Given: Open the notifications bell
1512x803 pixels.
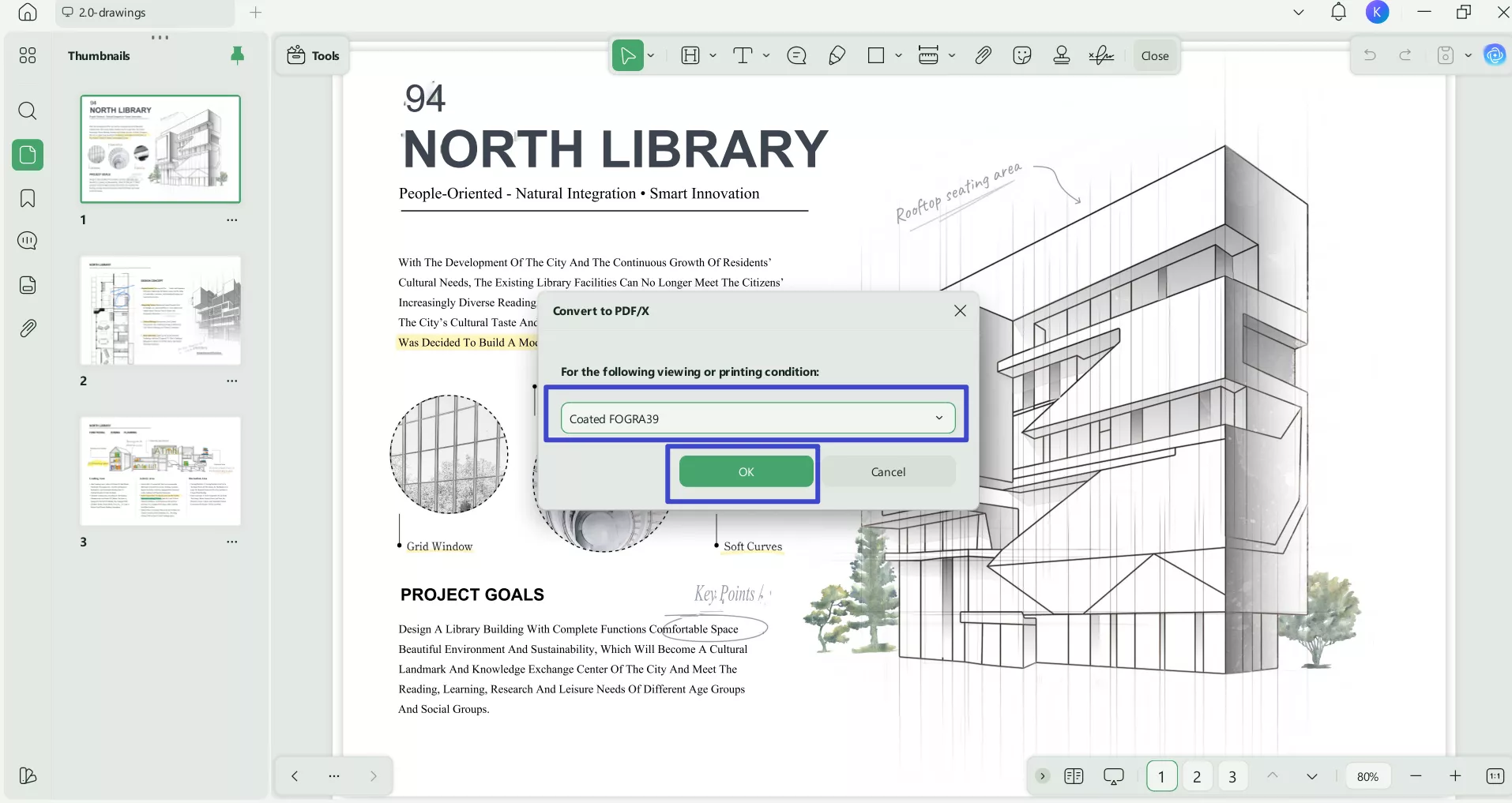Looking at the screenshot, I should pyautogui.click(x=1338, y=12).
